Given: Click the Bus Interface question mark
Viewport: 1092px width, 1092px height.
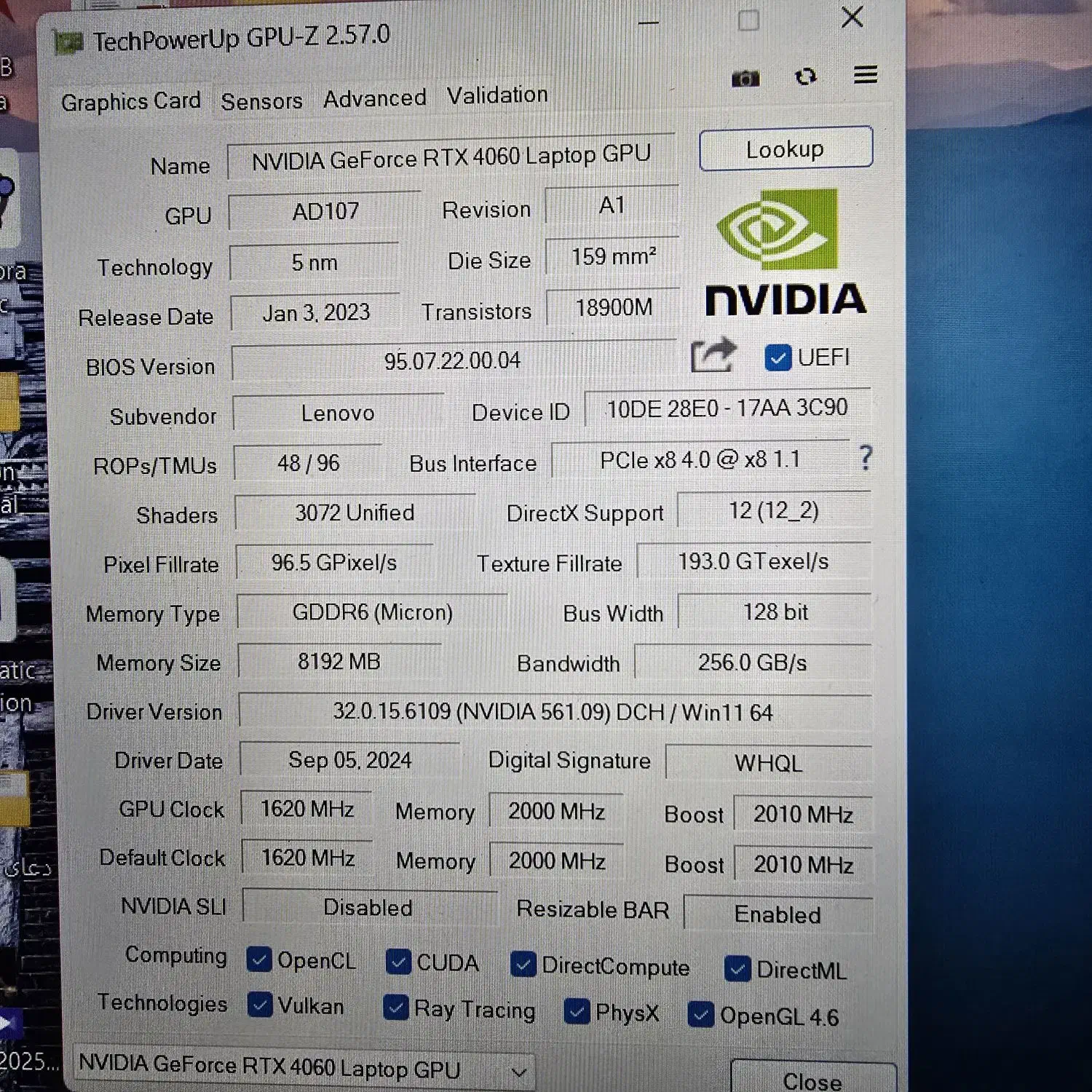Looking at the screenshot, I should 865,458.
